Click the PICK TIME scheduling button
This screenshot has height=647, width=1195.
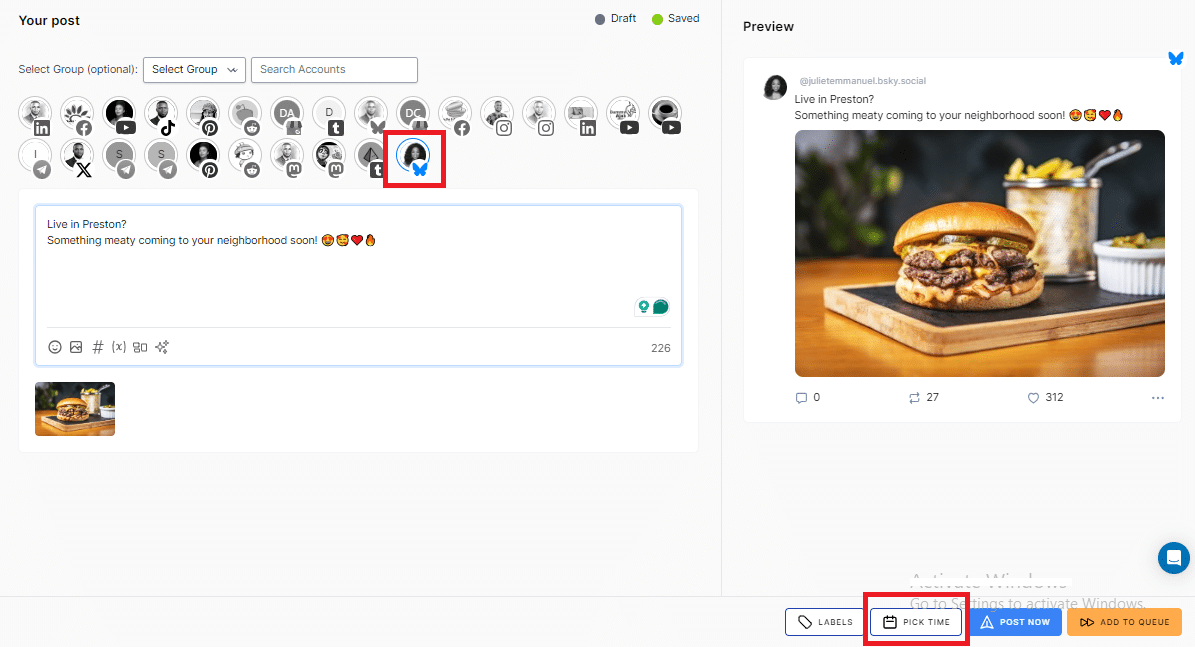(916, 621)
